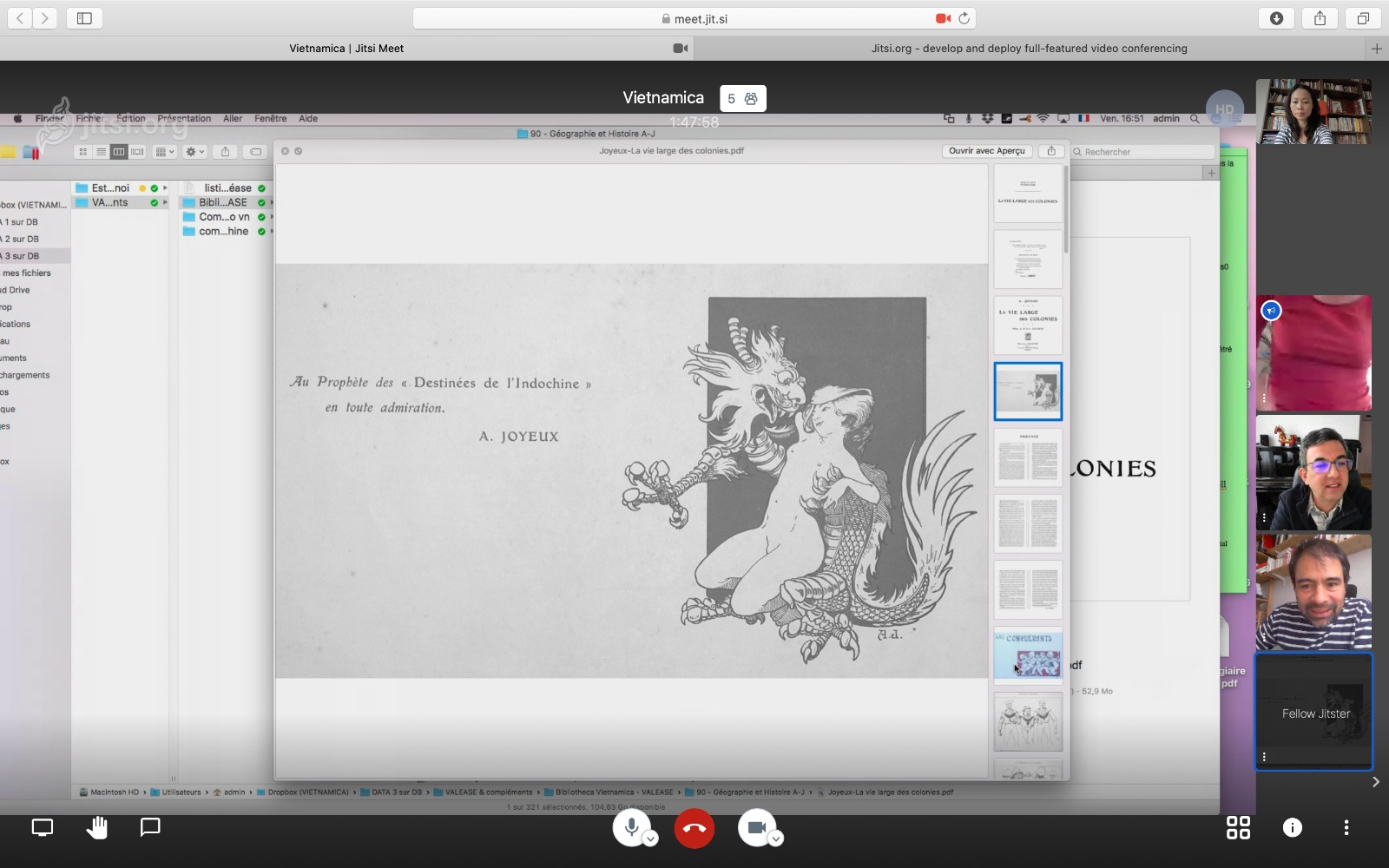This screenshot has height=868, width=1389.
Task: Expand microphone audio settings arrow
Action: (651, 838)
